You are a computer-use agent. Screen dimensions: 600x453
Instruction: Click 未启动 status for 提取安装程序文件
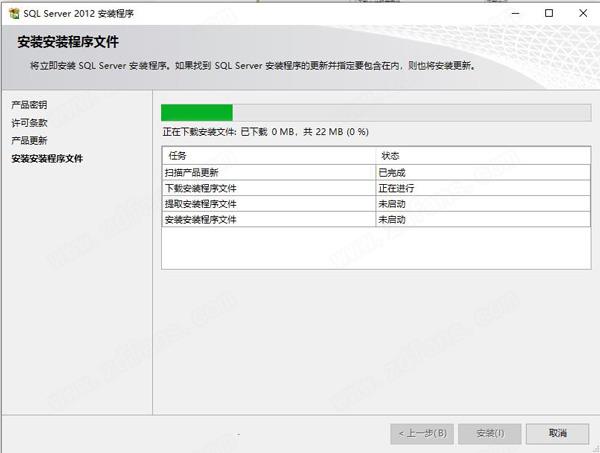pyautogui.click(x=483, y=204)
